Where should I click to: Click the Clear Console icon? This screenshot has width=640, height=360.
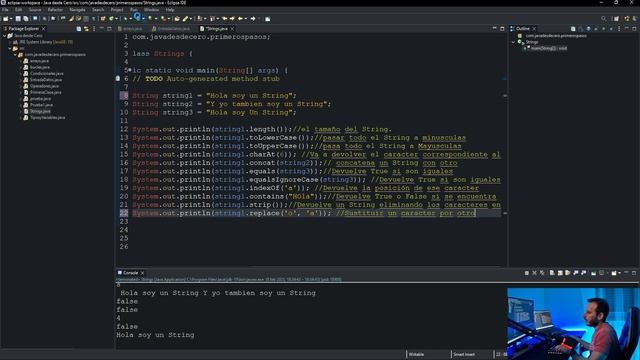[552, 273]
